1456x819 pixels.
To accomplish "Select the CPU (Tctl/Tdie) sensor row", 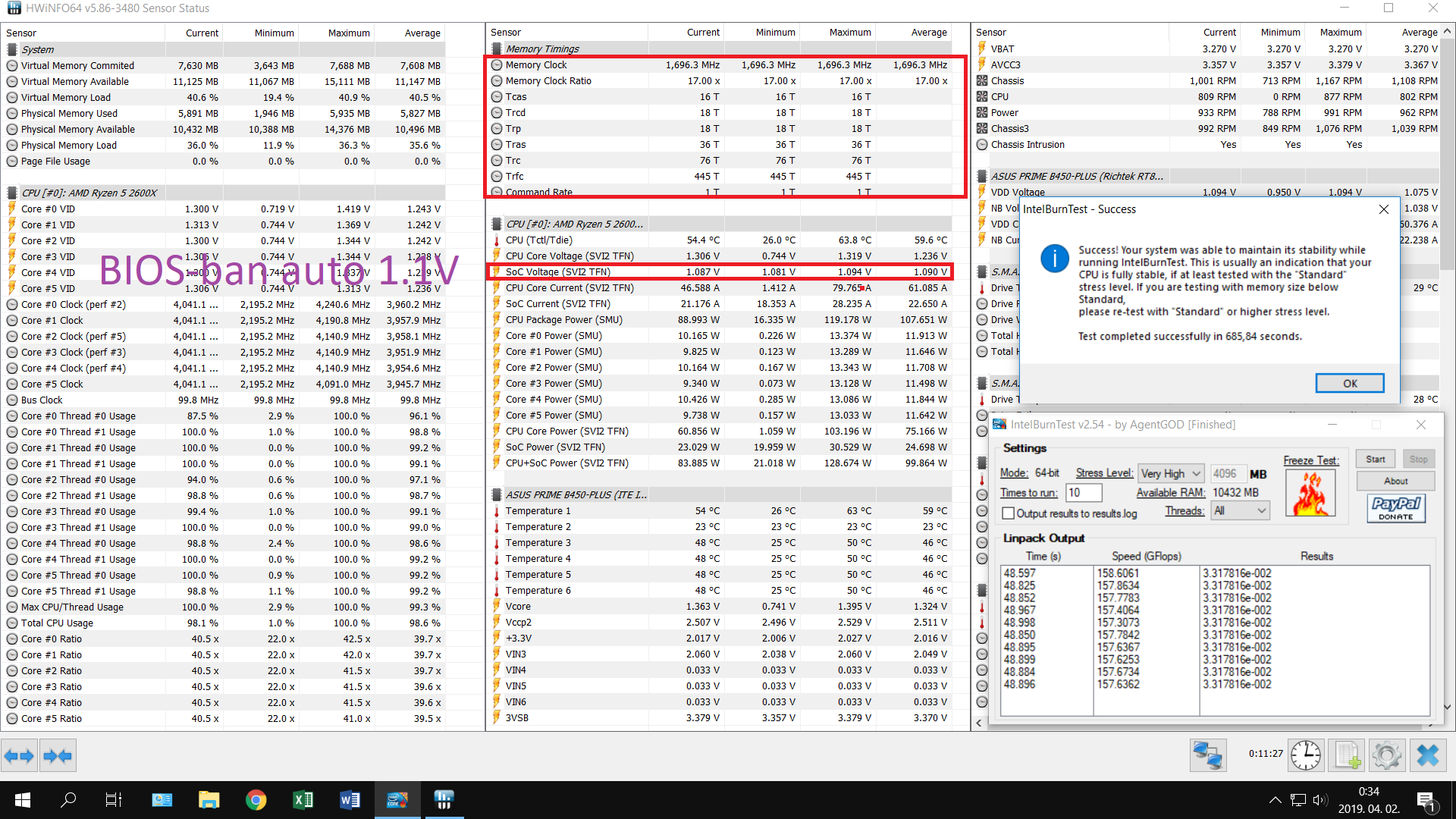I will [720, 240].
